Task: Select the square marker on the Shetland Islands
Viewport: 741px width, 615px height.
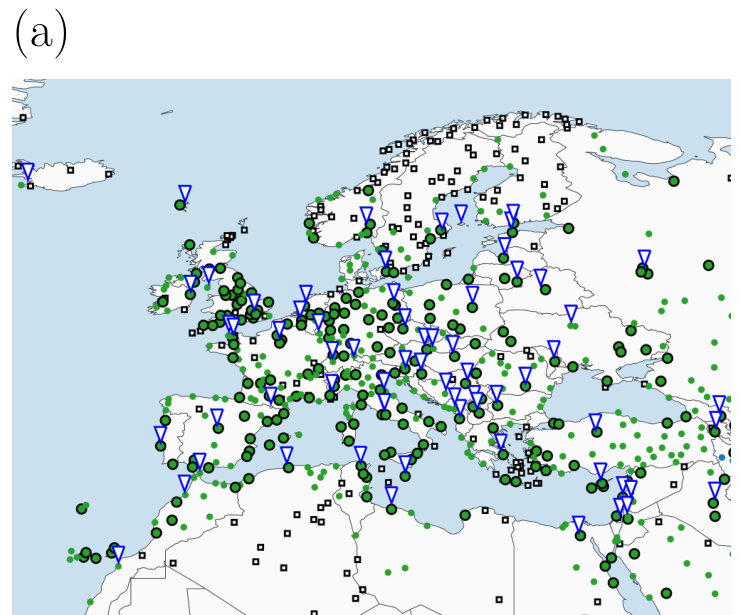Action: point(244,230)
